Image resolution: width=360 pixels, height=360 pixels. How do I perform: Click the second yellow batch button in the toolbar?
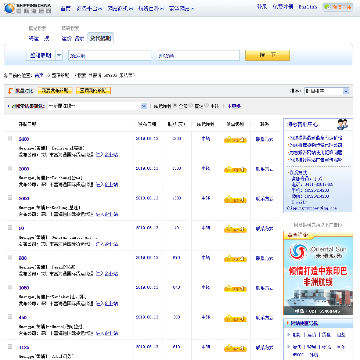93,91
